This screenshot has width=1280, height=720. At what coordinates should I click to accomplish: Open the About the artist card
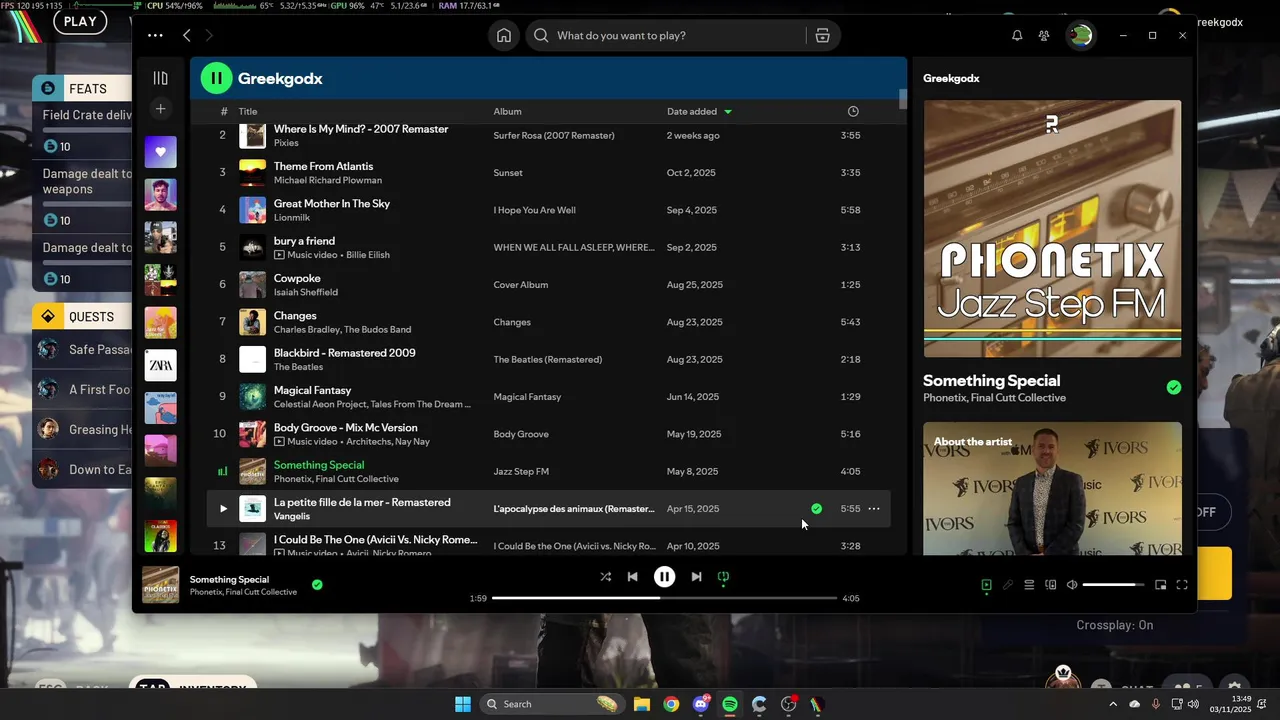1052,488
